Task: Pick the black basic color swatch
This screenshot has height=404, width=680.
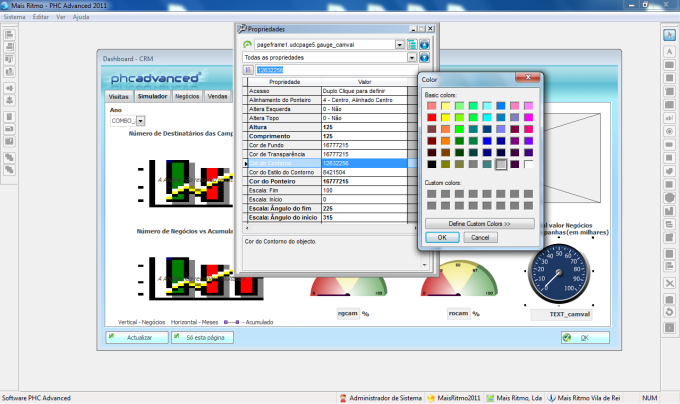Action: [432, 164]
